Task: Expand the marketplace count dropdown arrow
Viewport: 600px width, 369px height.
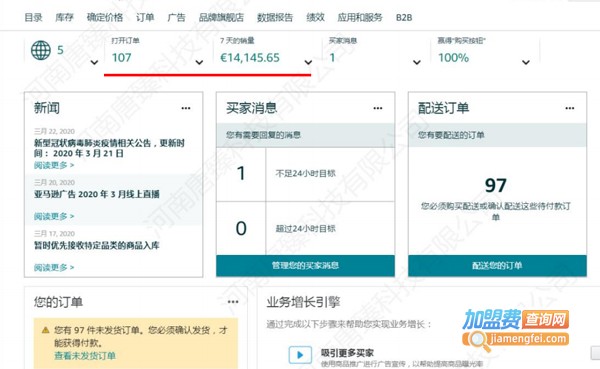Action: pyautogui.click(x=94, y=62)
